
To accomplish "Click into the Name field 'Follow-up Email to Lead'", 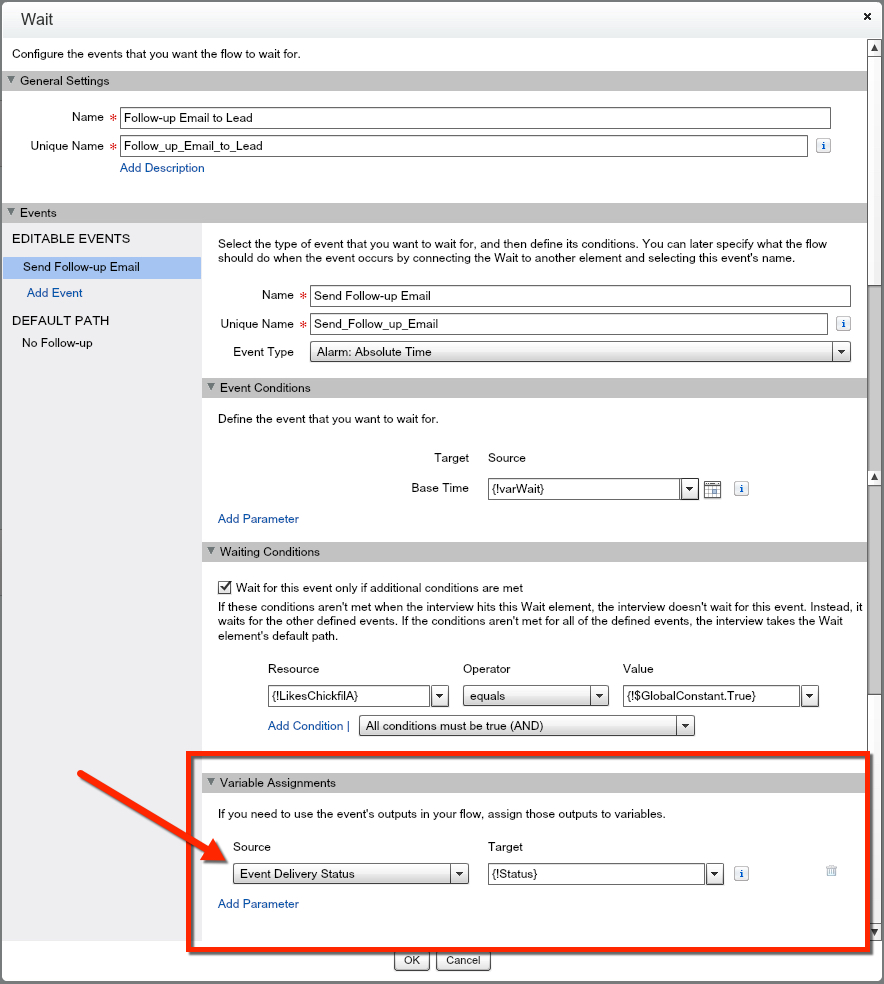I will coord(474,118).
